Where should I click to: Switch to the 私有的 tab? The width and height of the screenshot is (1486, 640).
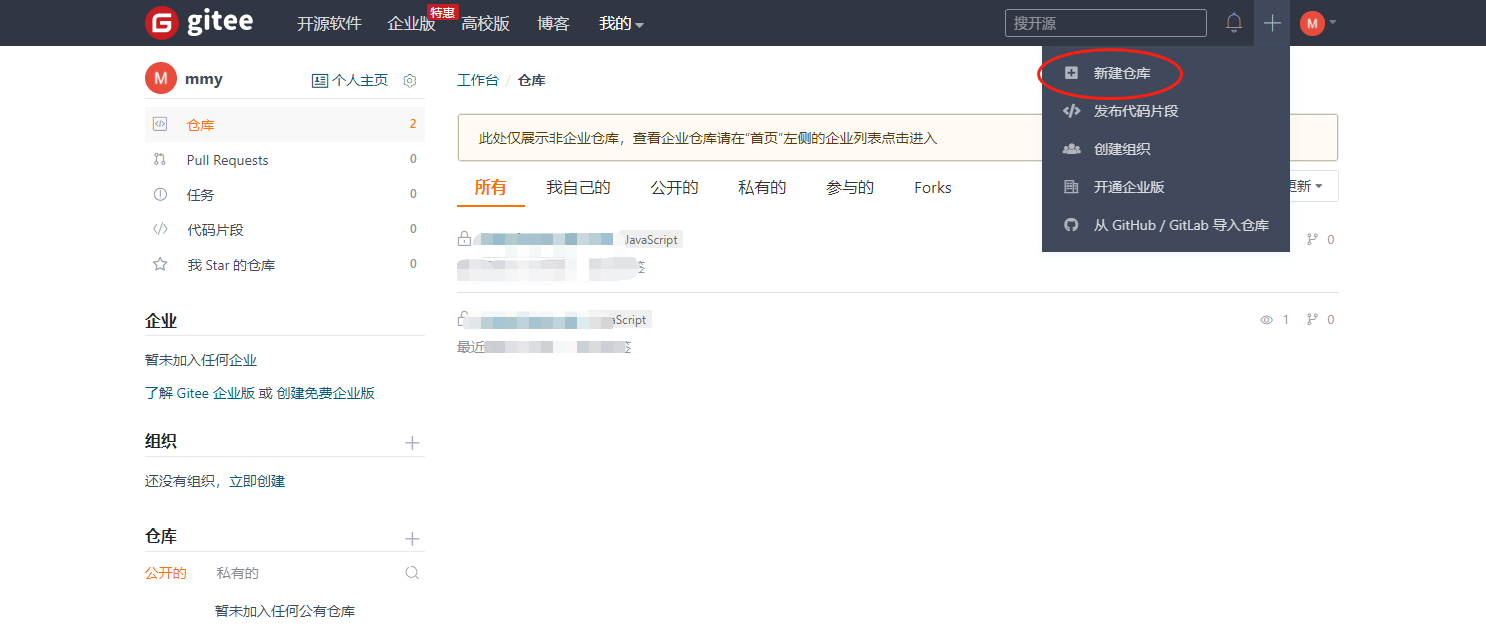pos(762,187)
